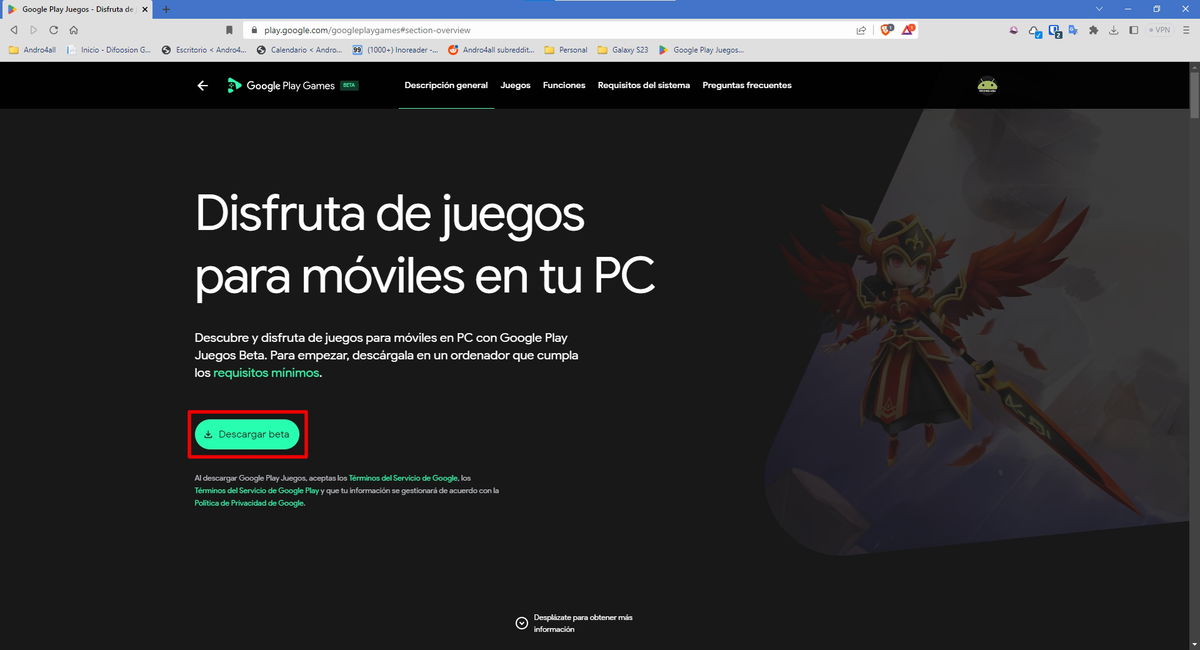Open the Google Translate extension icon
Viewport: 1200px width, 650px height.
1073,30
